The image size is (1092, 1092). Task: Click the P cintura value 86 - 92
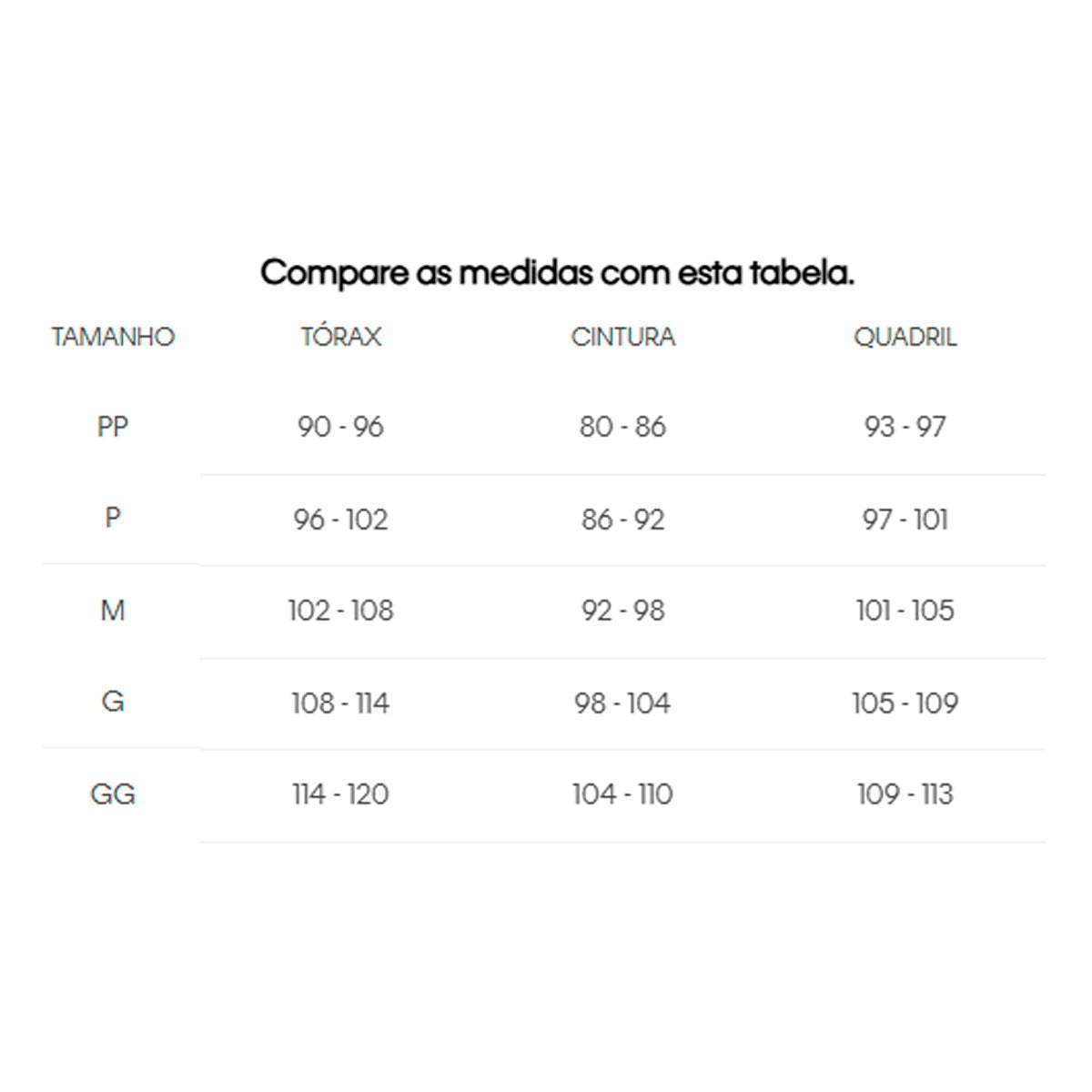point(623,520)
